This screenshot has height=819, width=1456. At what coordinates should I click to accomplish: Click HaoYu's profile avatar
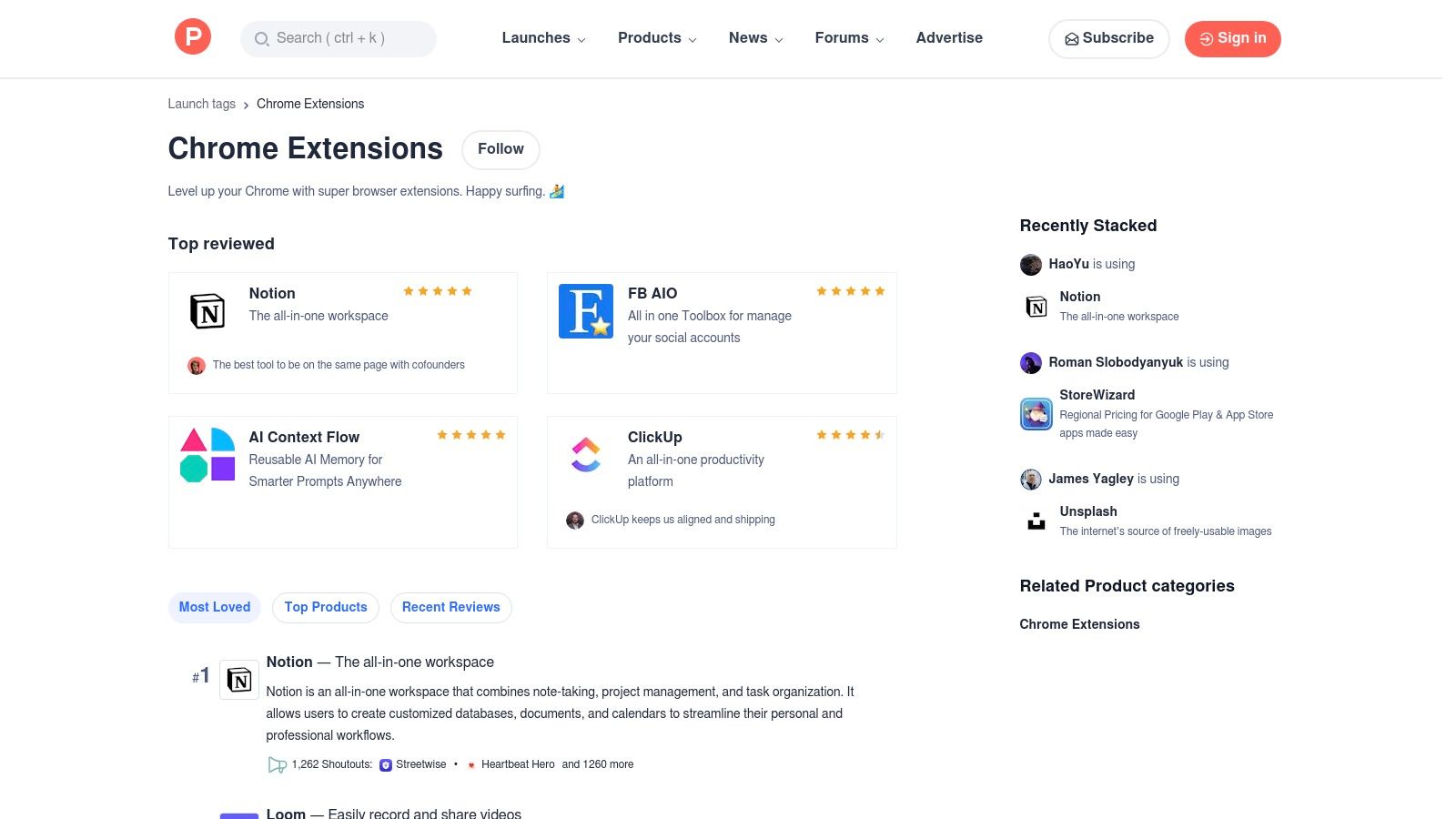1030,265
